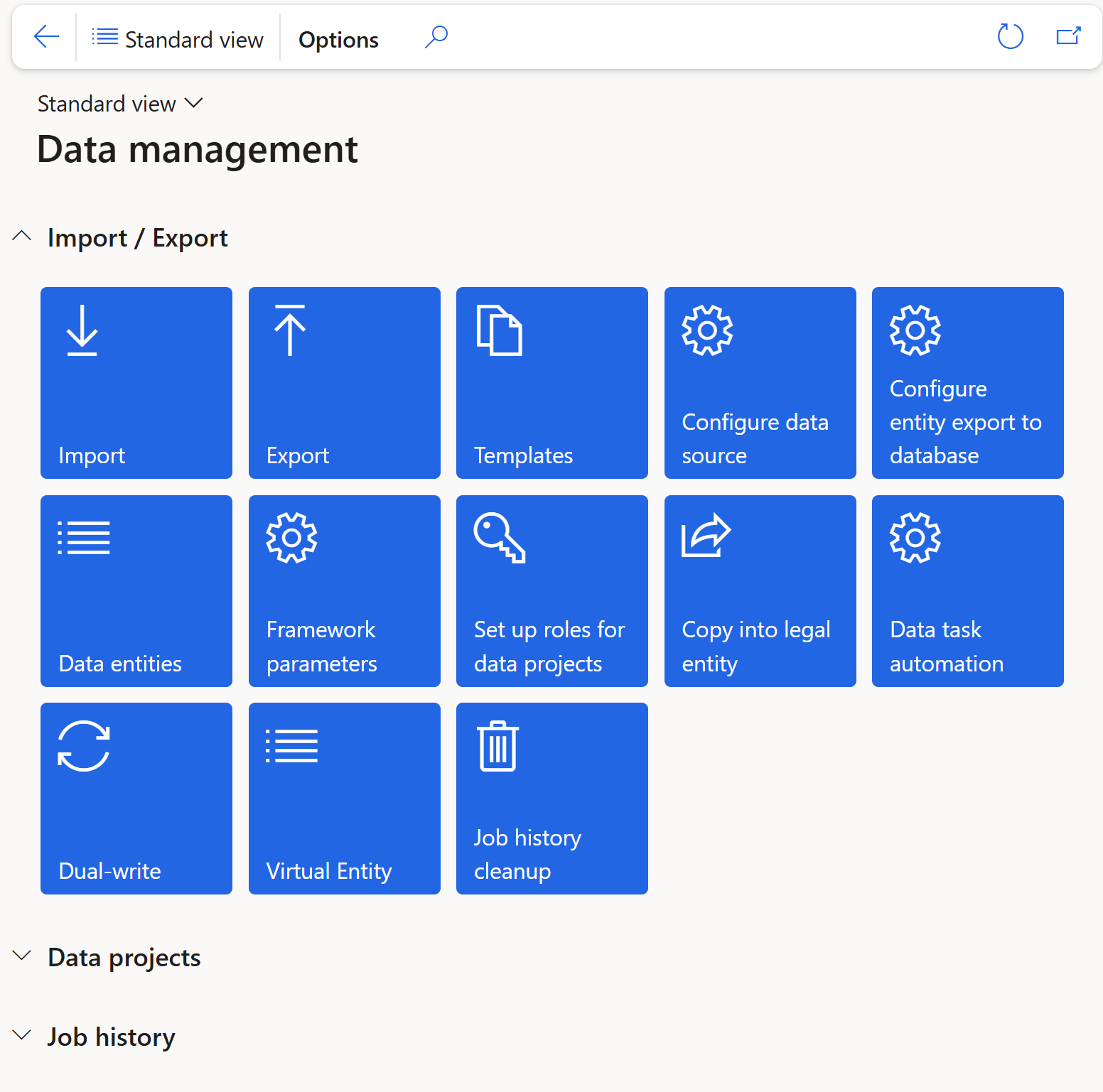Click the back arrow icon
Screen dimensions: 1103x1092
click(46, 37)
